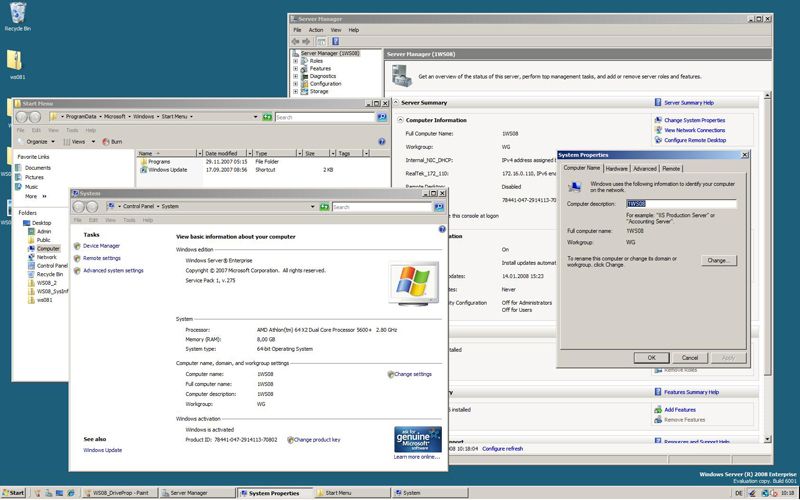Open View menu in Server Manager
This screenshot has width=800, height=500.
point(336,30)
